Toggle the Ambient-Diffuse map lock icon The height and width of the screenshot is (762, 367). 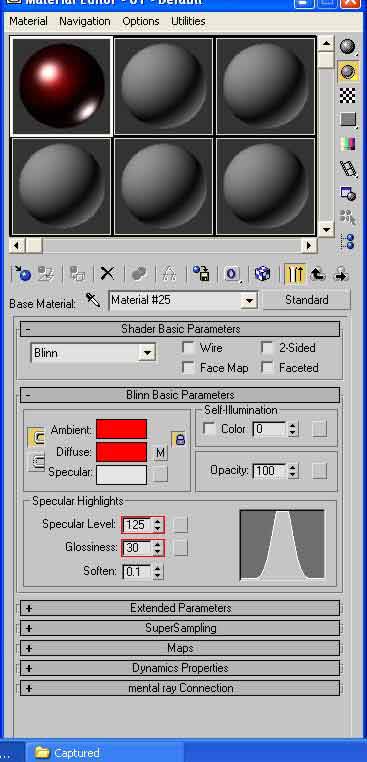tap(179, 440)
